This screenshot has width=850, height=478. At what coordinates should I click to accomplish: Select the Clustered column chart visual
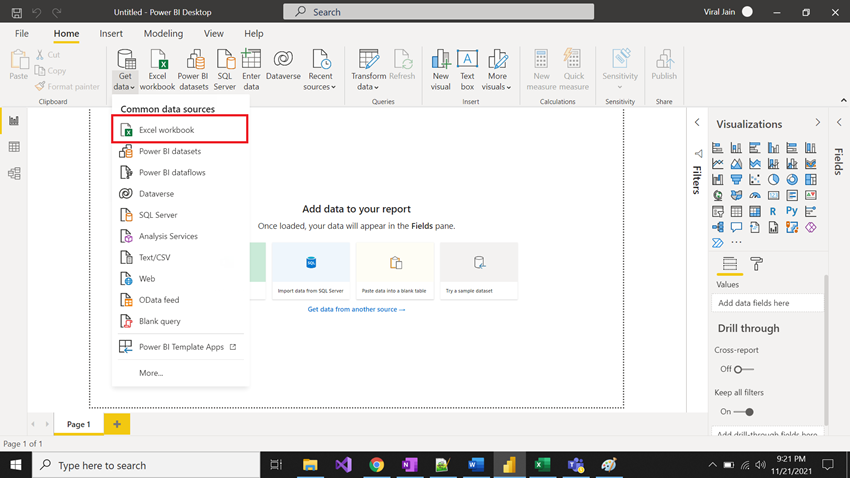774,148
